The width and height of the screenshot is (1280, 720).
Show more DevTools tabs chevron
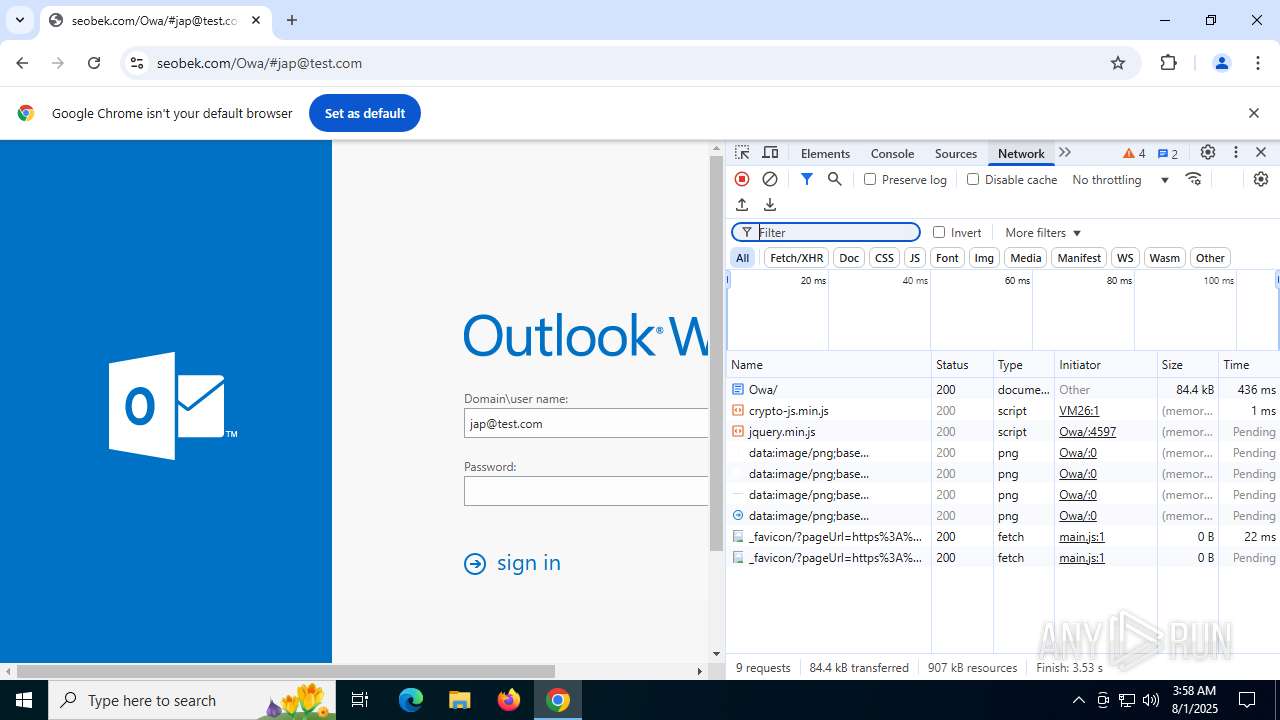(x=1065, y=153)
